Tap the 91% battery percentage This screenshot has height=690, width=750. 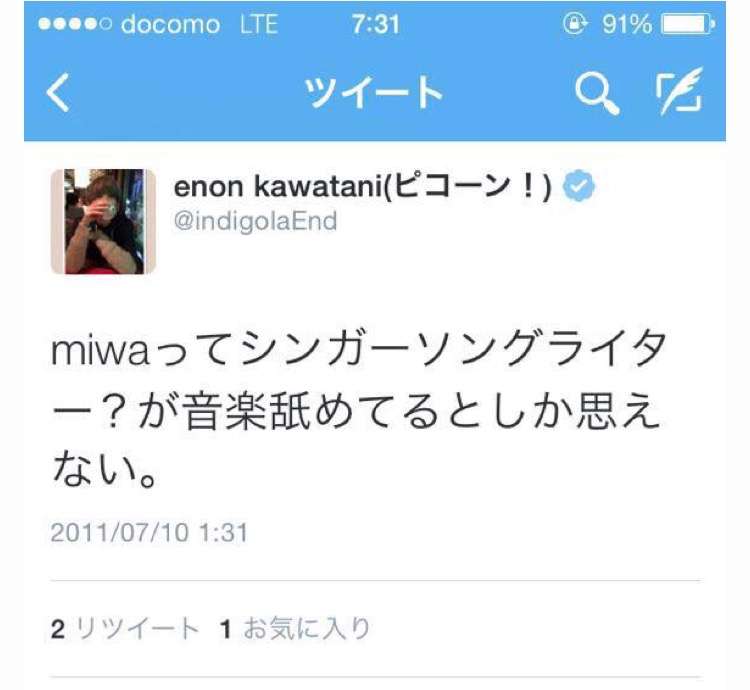(x=627, y=24)
